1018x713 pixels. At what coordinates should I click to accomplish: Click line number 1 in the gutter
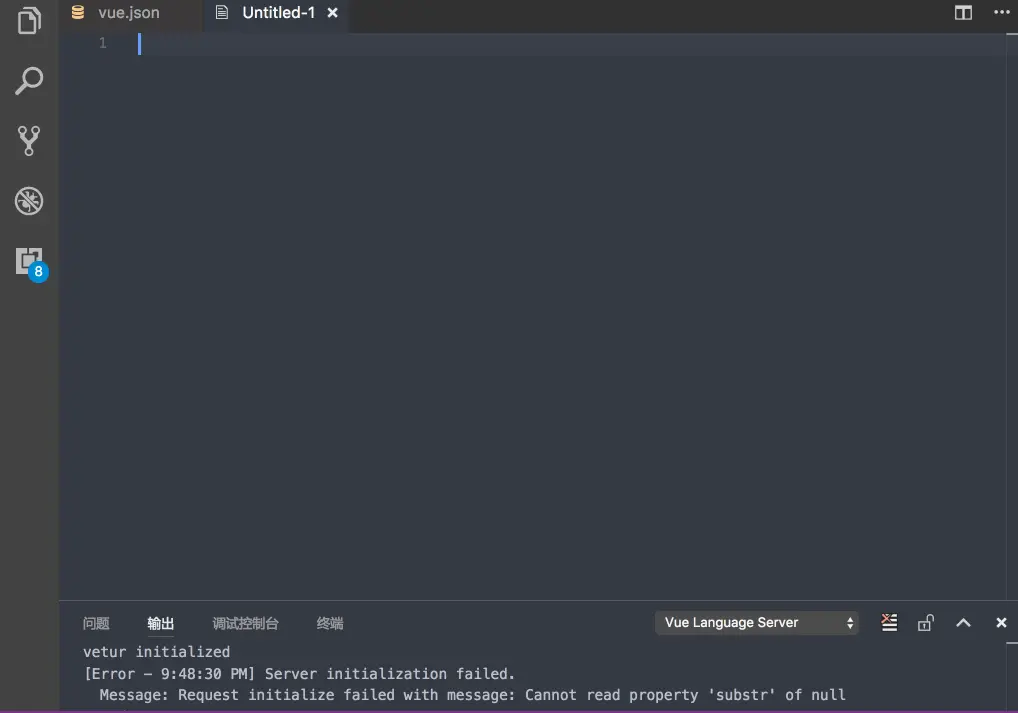[103, 43]
